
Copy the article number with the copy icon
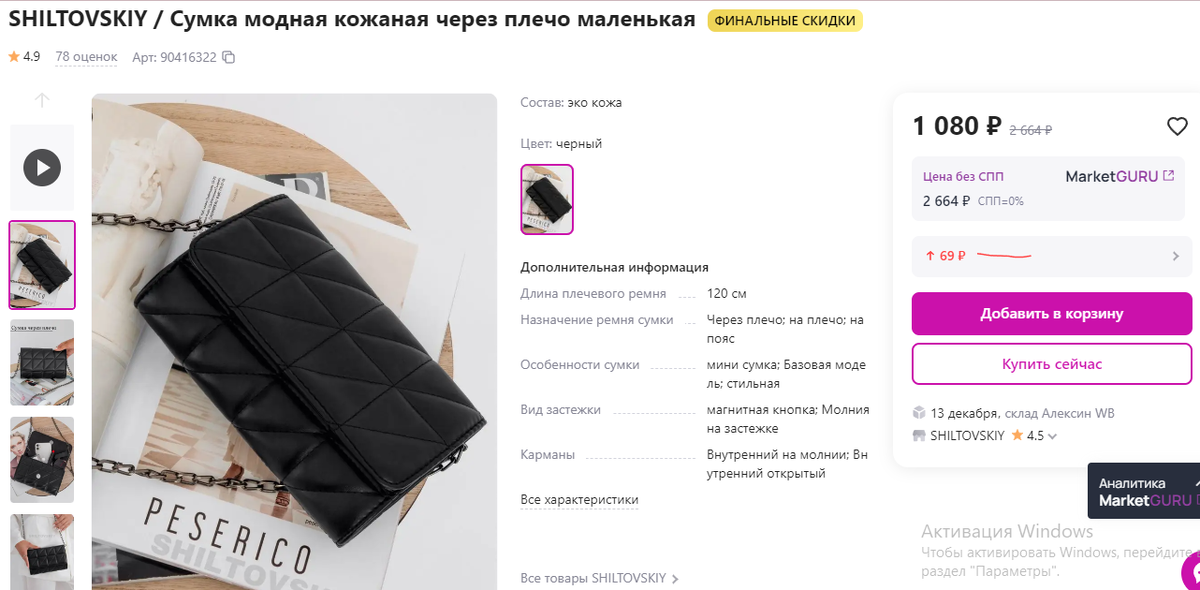tap(229, 58)
